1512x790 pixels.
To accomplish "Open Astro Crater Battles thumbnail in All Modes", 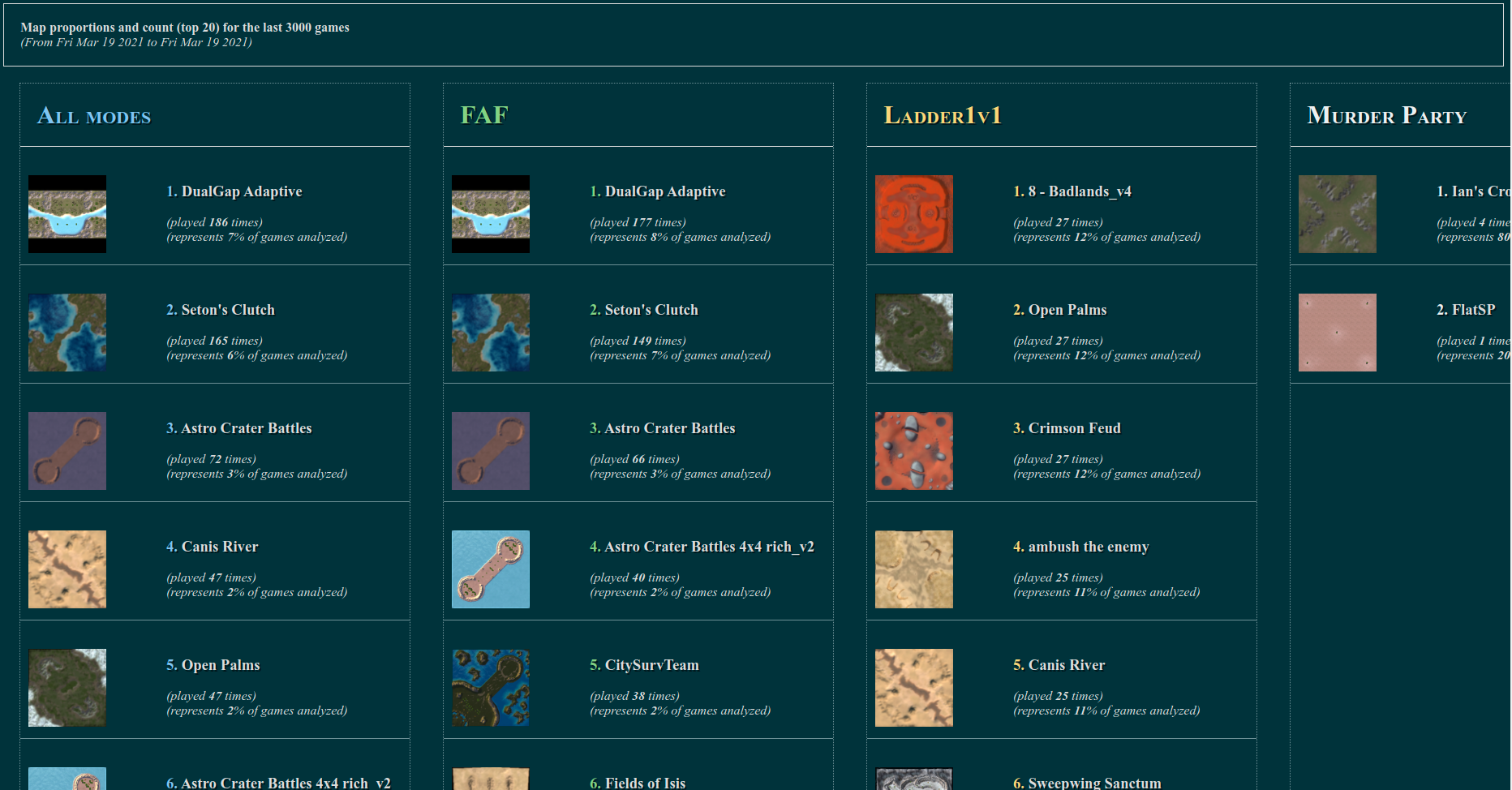I will pos(67,451).
